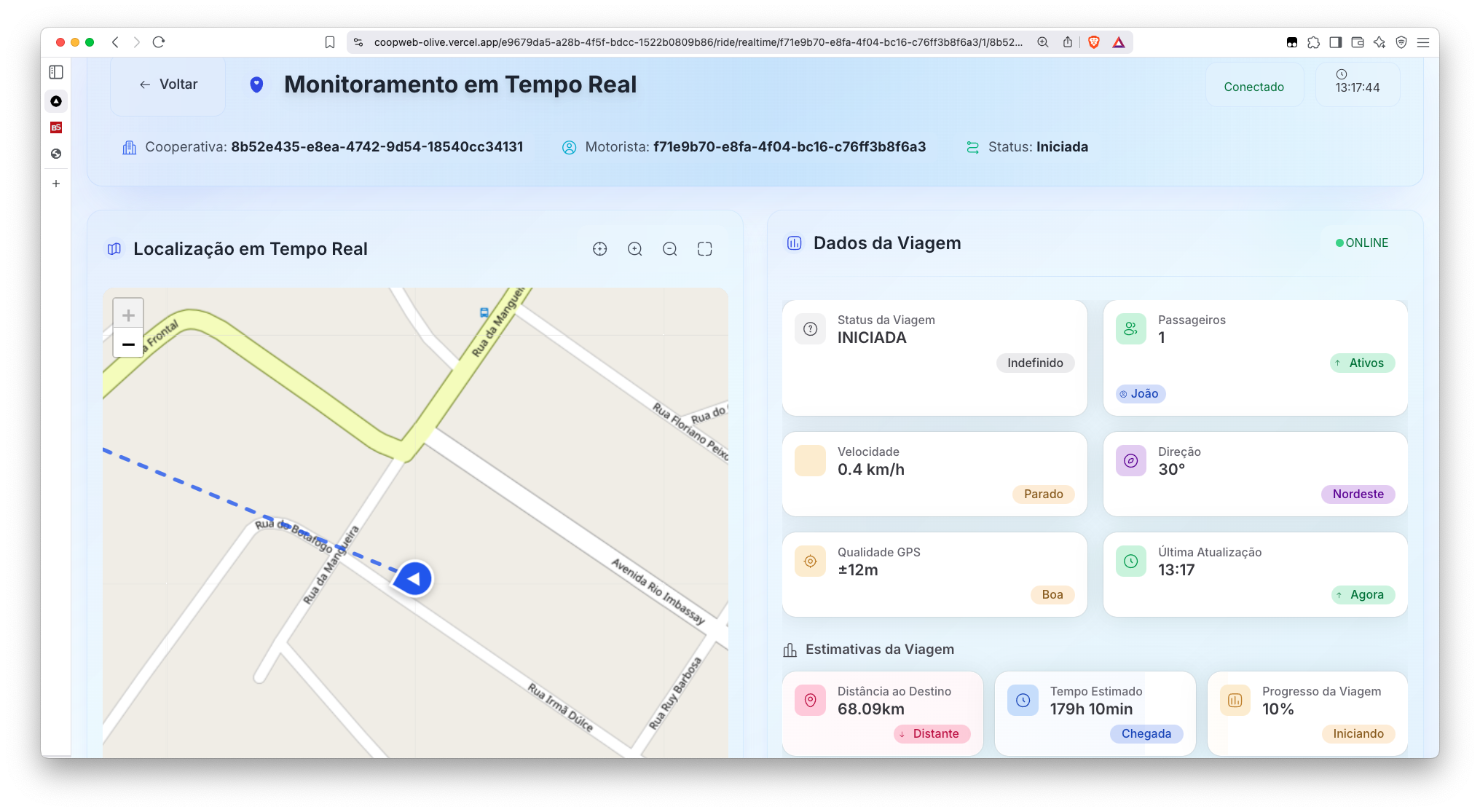Click the Progresso da Viagem 10% card
The image size is (1480, 812).
[1307, 713]
